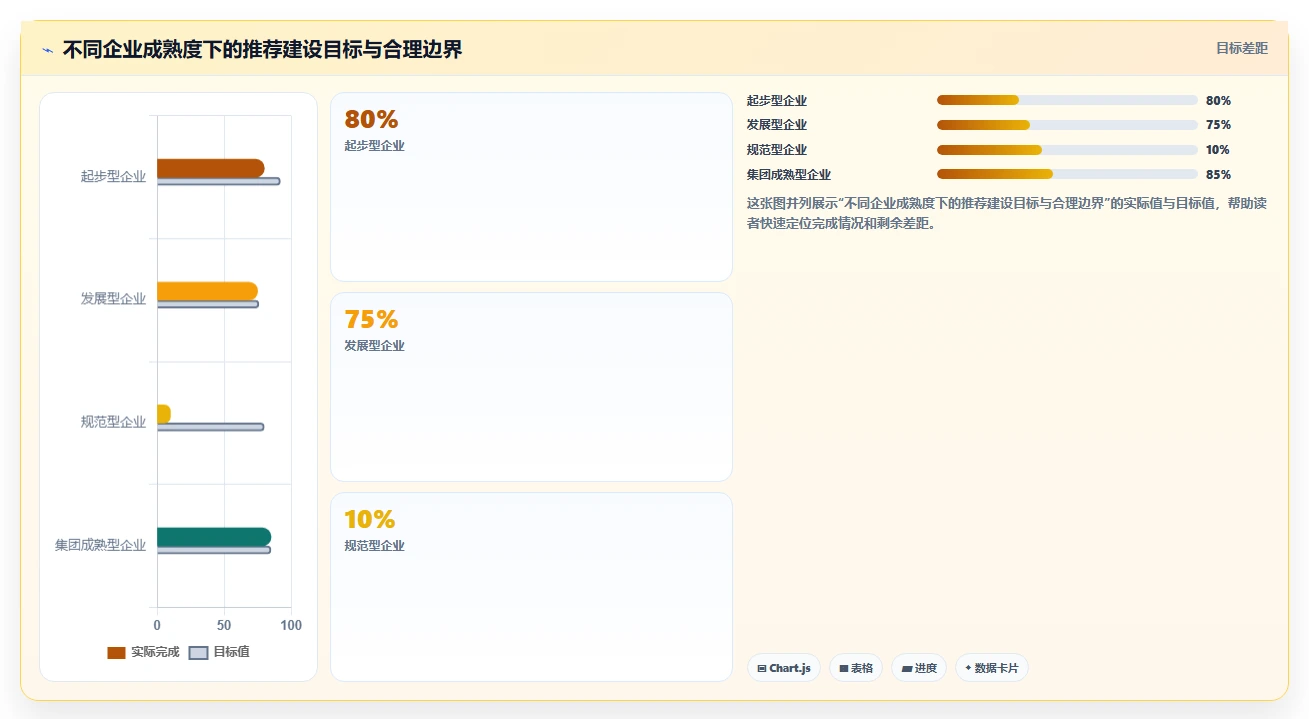Click the 集团成熟型企业 progress bar at 85%

[1067, 174]
